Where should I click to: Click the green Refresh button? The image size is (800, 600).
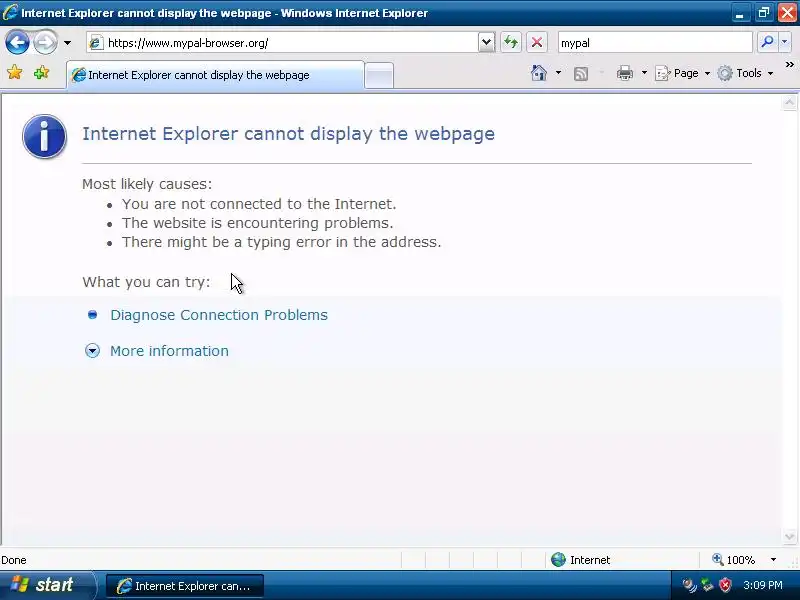511,42
